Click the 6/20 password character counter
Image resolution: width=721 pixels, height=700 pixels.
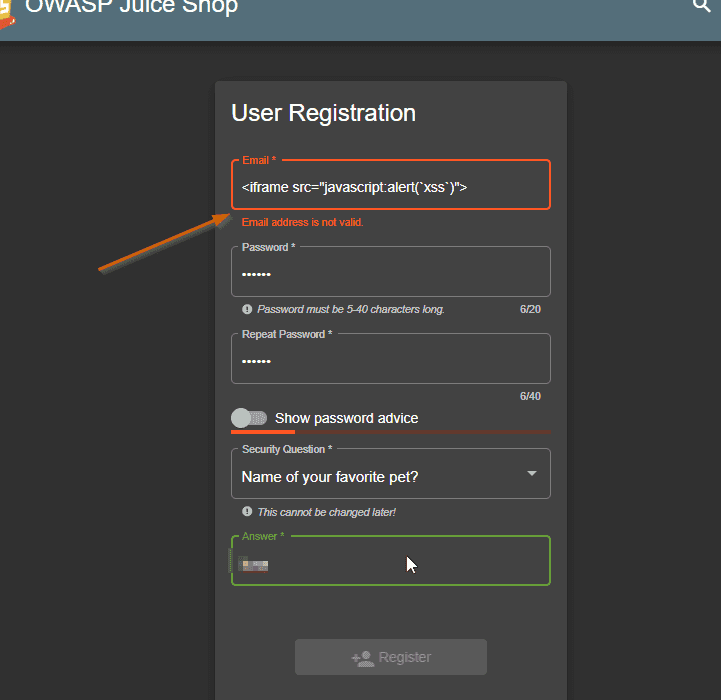click(x=530, y=310)
